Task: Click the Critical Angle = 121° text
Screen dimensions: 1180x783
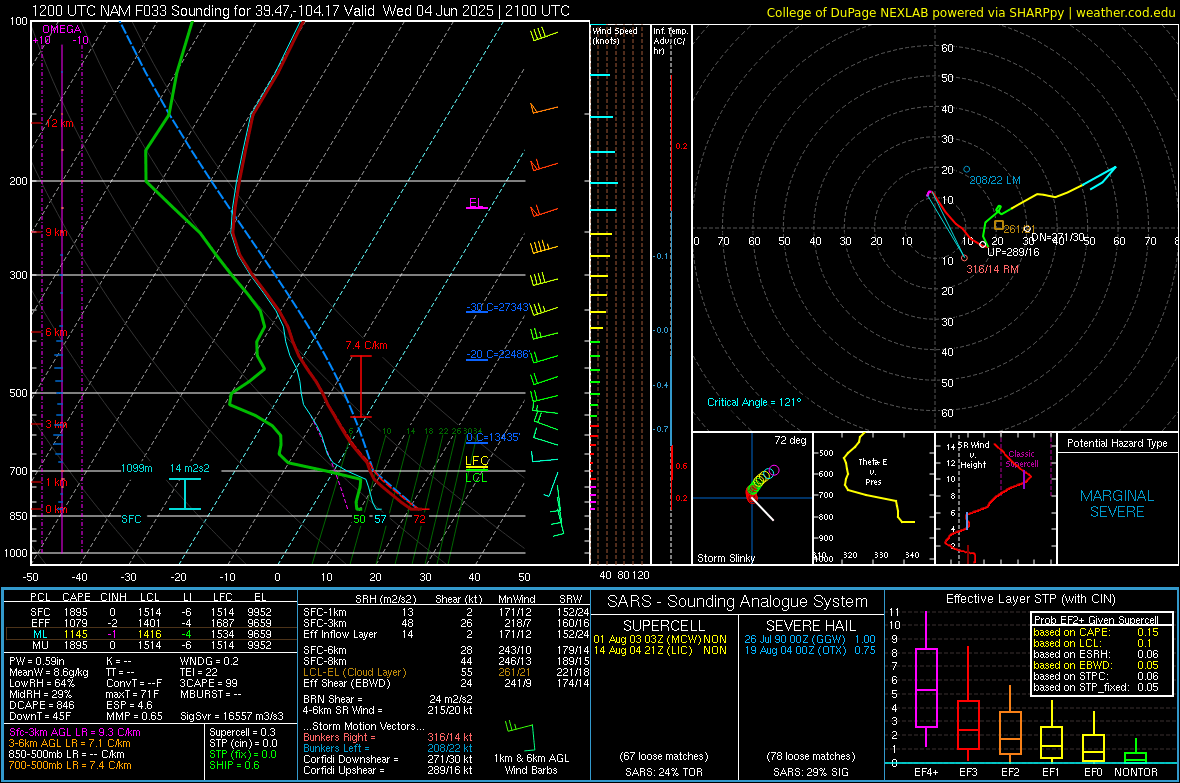Action: click(754, 402)
